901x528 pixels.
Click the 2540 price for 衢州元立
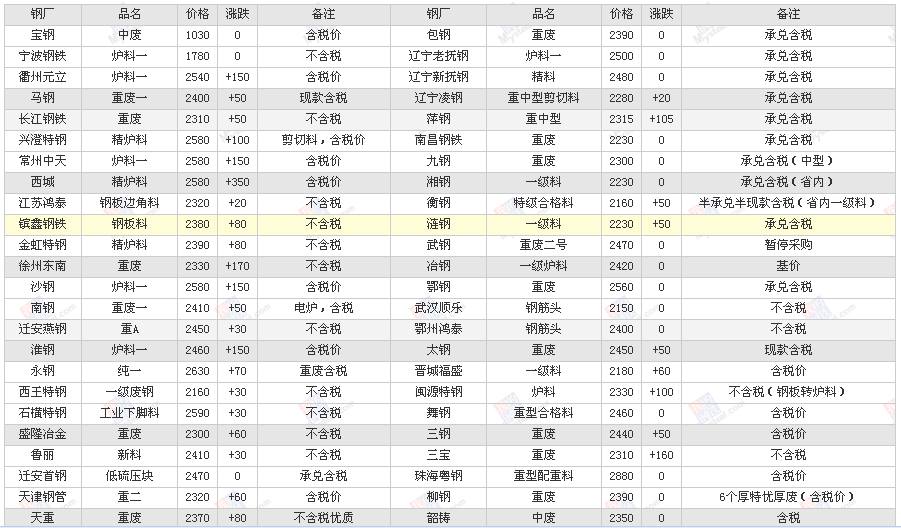197,77
